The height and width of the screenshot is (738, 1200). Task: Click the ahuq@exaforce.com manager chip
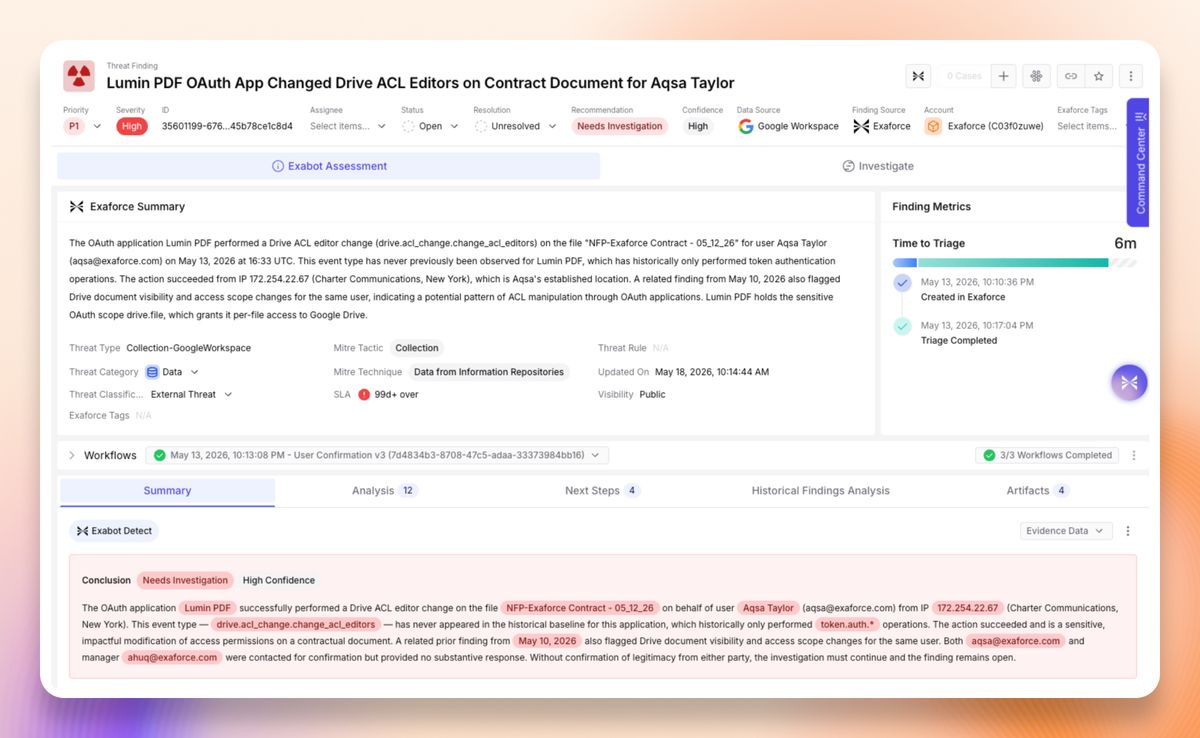tap(172, 657)
